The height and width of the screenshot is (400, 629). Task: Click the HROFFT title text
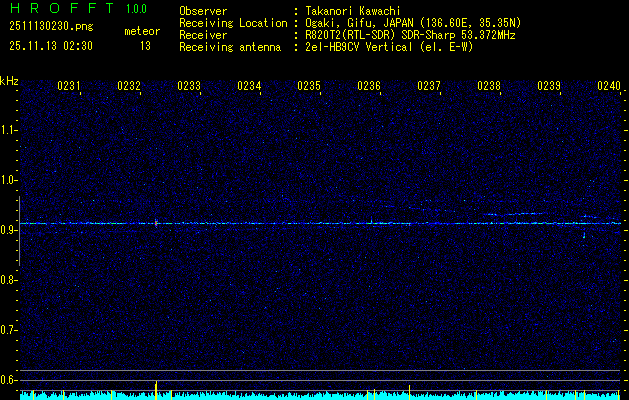tap(62, 8)
